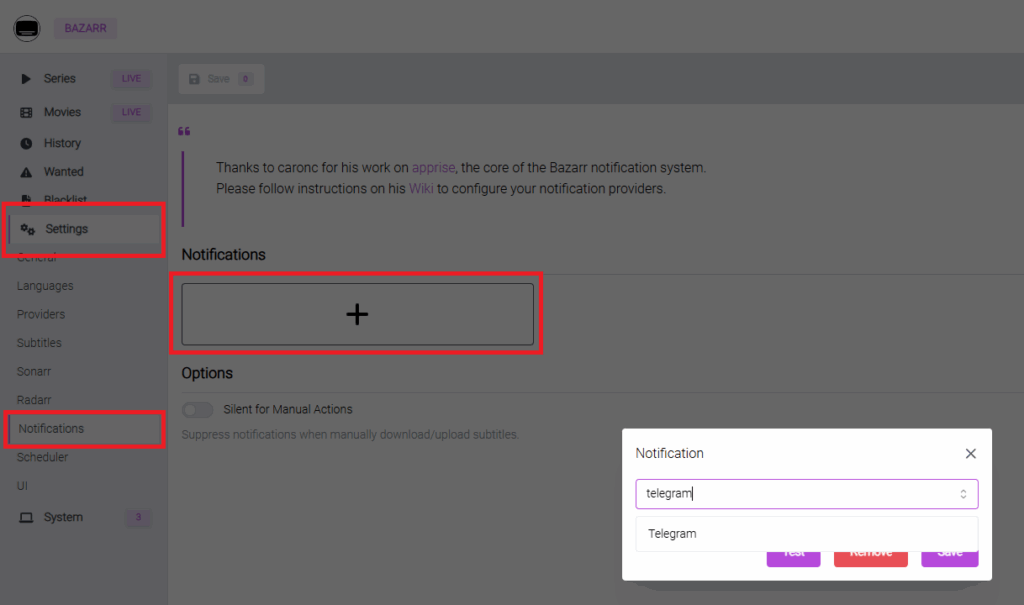This screenshot has width=1024, height=605.
Task: Go to Languages settings
Action: (45, 286)
